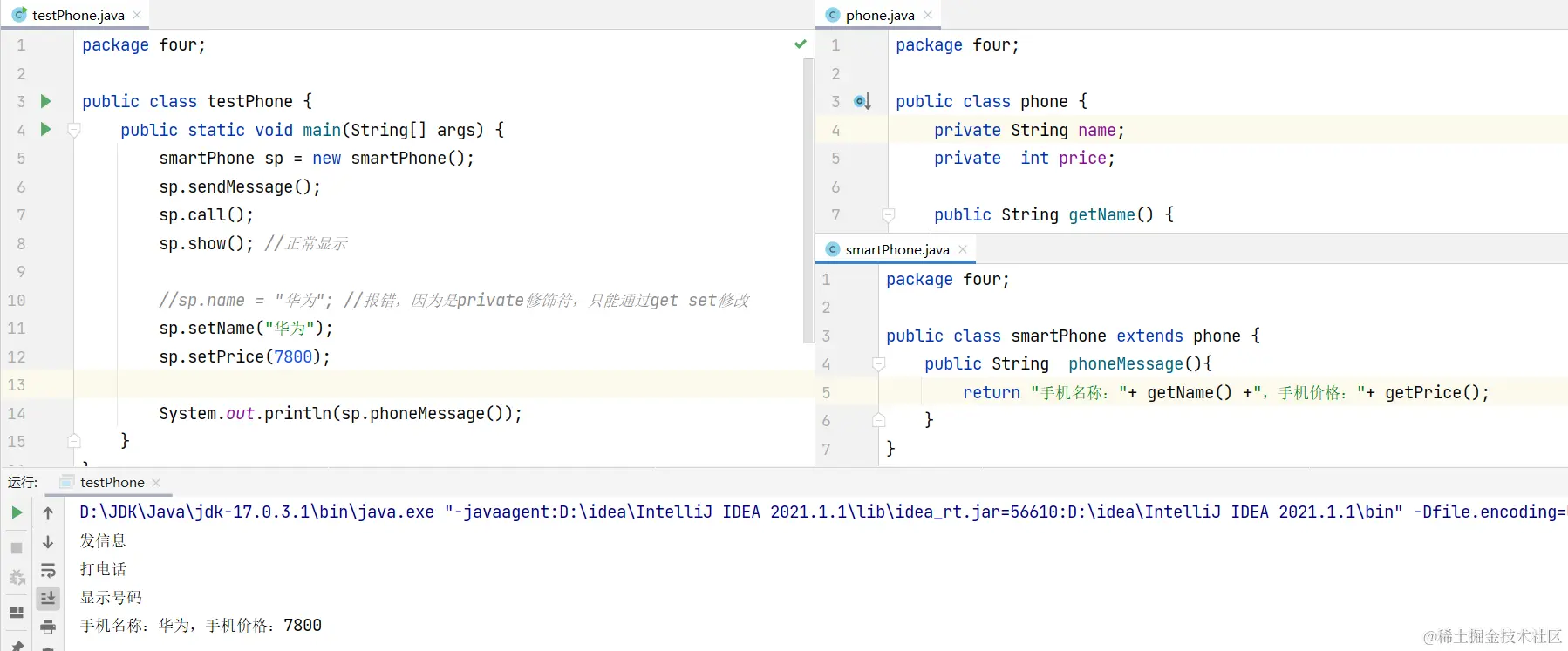Click 'package four;' in smartPhone.java
This screenshot has width=1568, height=651.
point(948,279)
